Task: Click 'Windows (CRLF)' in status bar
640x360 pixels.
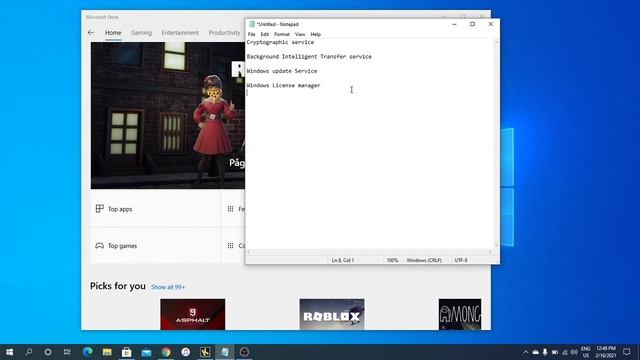Action: click(424, 260)
